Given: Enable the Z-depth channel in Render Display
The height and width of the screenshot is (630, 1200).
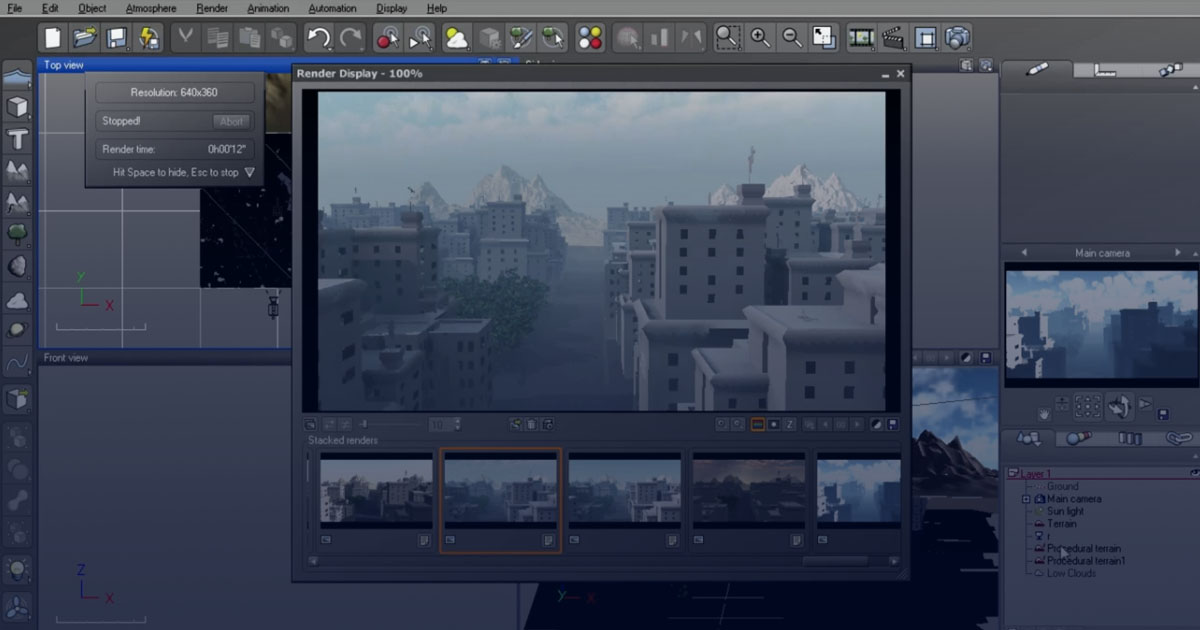Looking at the screenshot, I should click(789, 423).
